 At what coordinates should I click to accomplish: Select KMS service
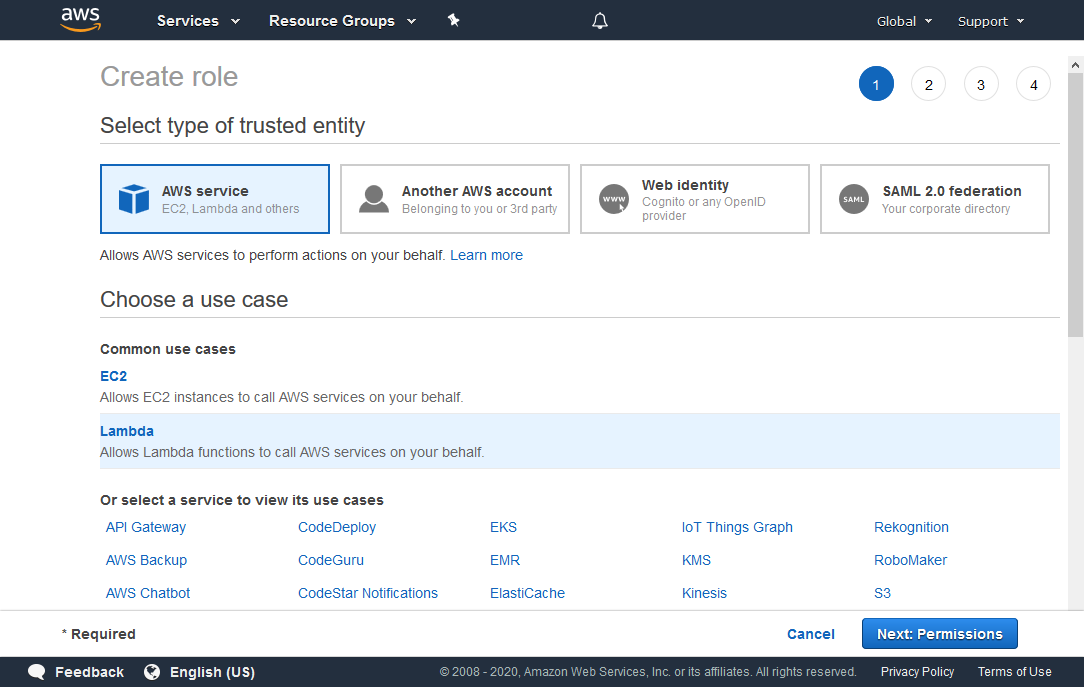pos(696,561)
